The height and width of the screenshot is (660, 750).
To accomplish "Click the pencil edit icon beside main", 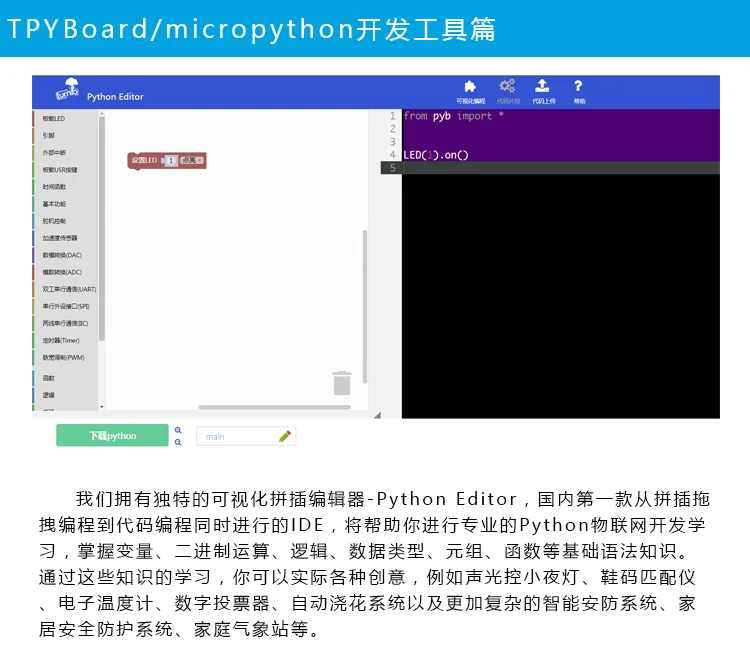I will (x=285, y=436).
